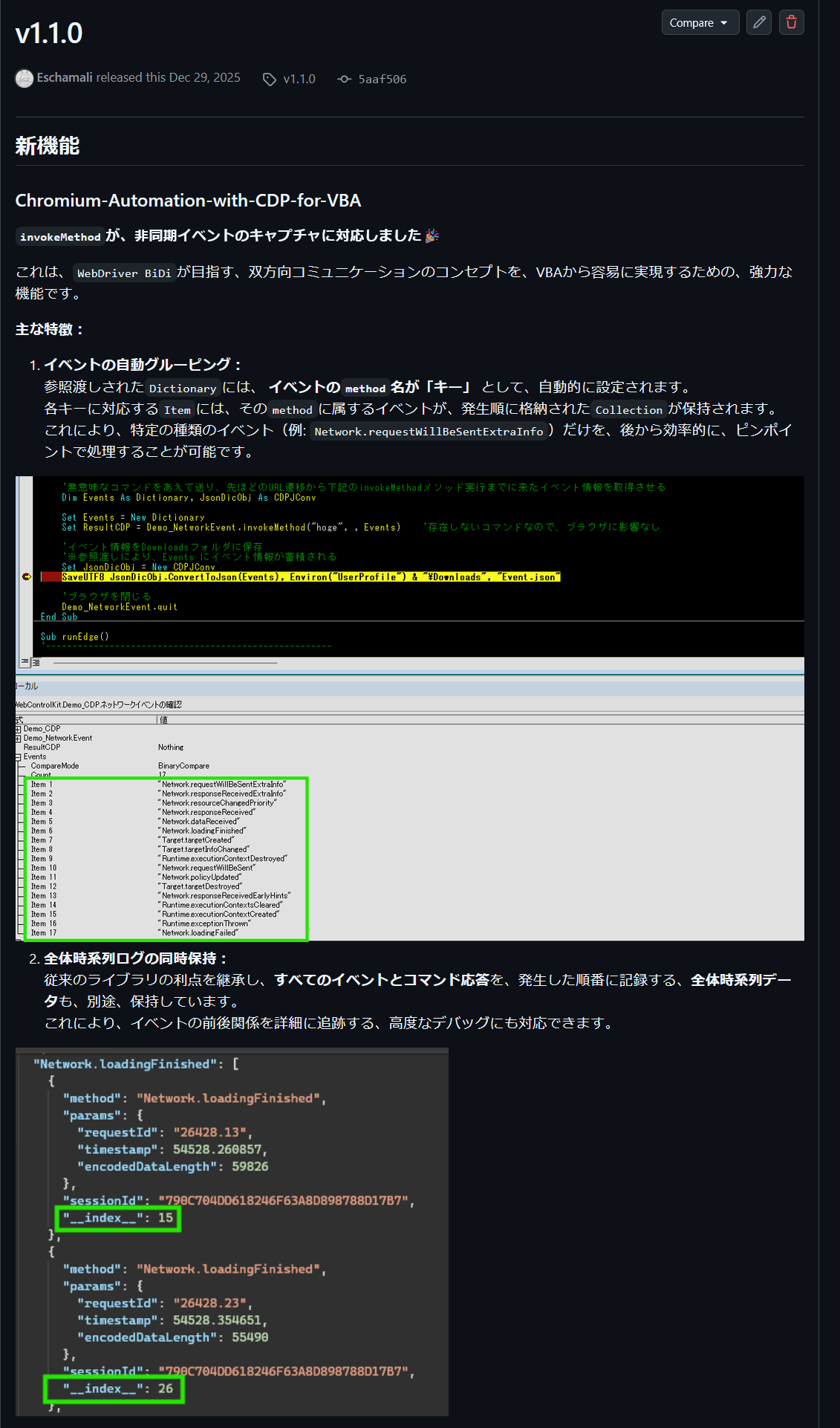Click the red trash delete release icon

click(792, 23)
